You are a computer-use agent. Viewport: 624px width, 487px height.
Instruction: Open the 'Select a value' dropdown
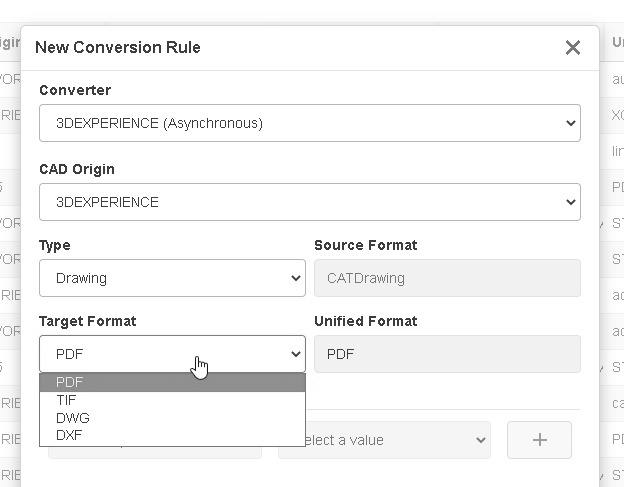(385, 440)
